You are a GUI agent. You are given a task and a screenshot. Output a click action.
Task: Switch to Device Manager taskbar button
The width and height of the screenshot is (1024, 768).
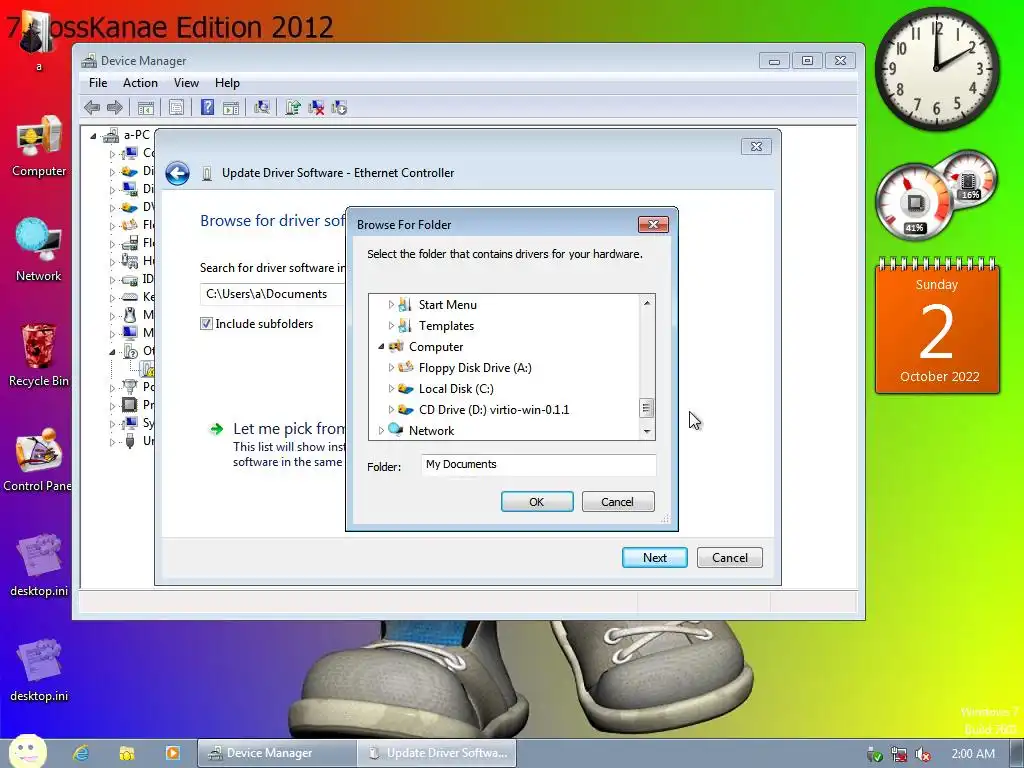coord(277,753)
